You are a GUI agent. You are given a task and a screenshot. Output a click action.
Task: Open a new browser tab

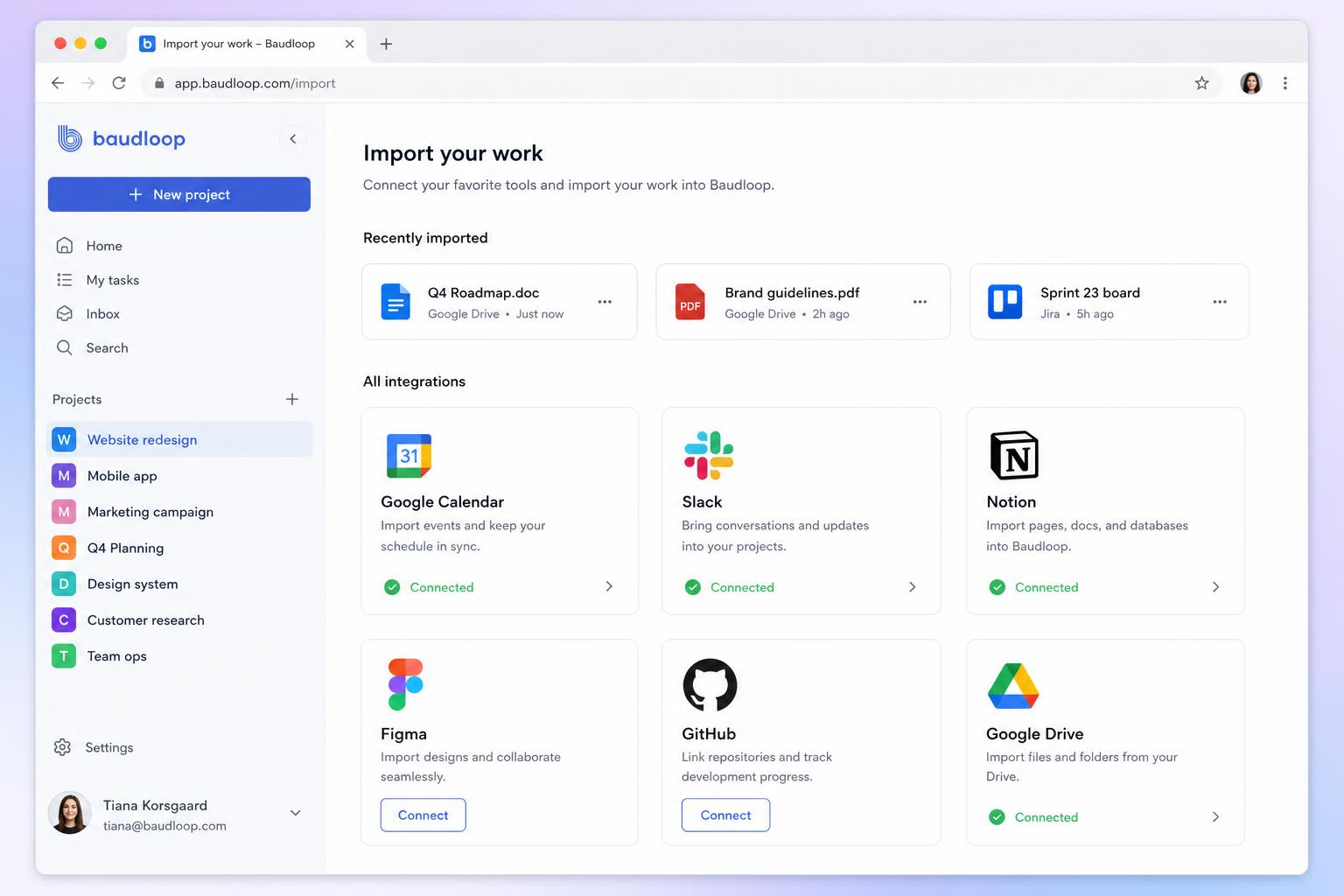tap(386, 44)
